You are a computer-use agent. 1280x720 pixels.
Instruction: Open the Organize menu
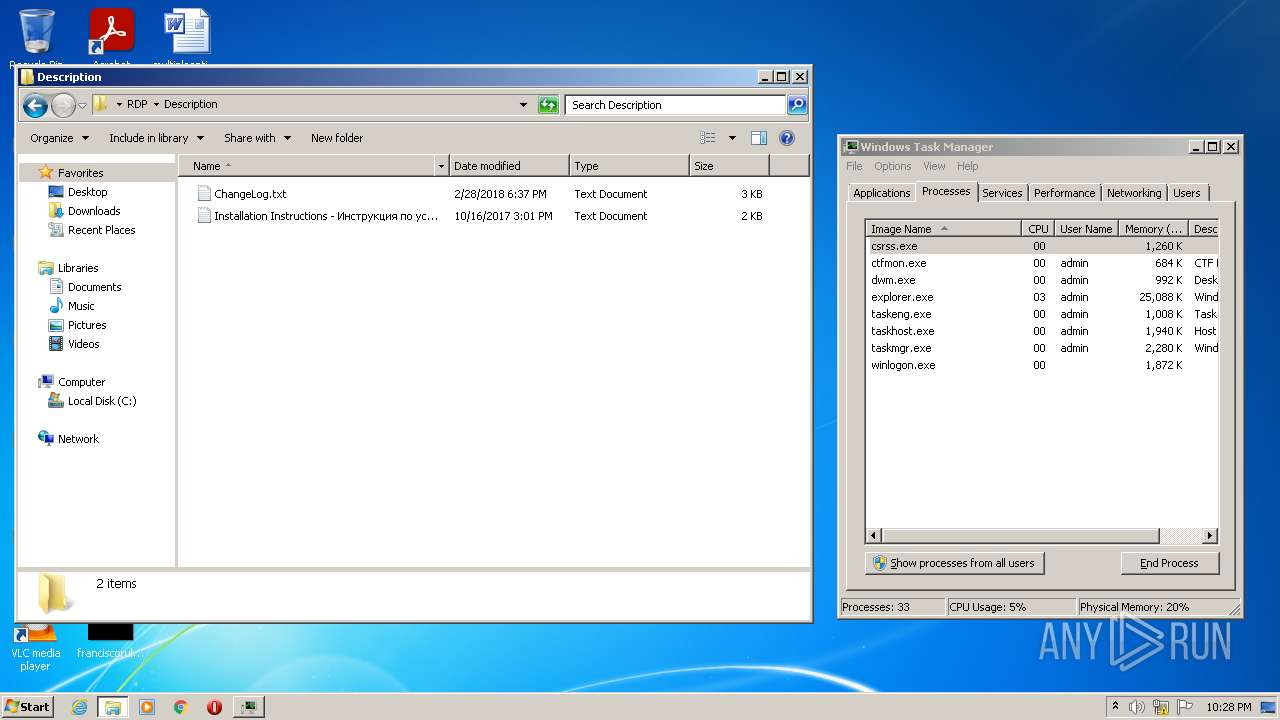click(x=59, y=138)
